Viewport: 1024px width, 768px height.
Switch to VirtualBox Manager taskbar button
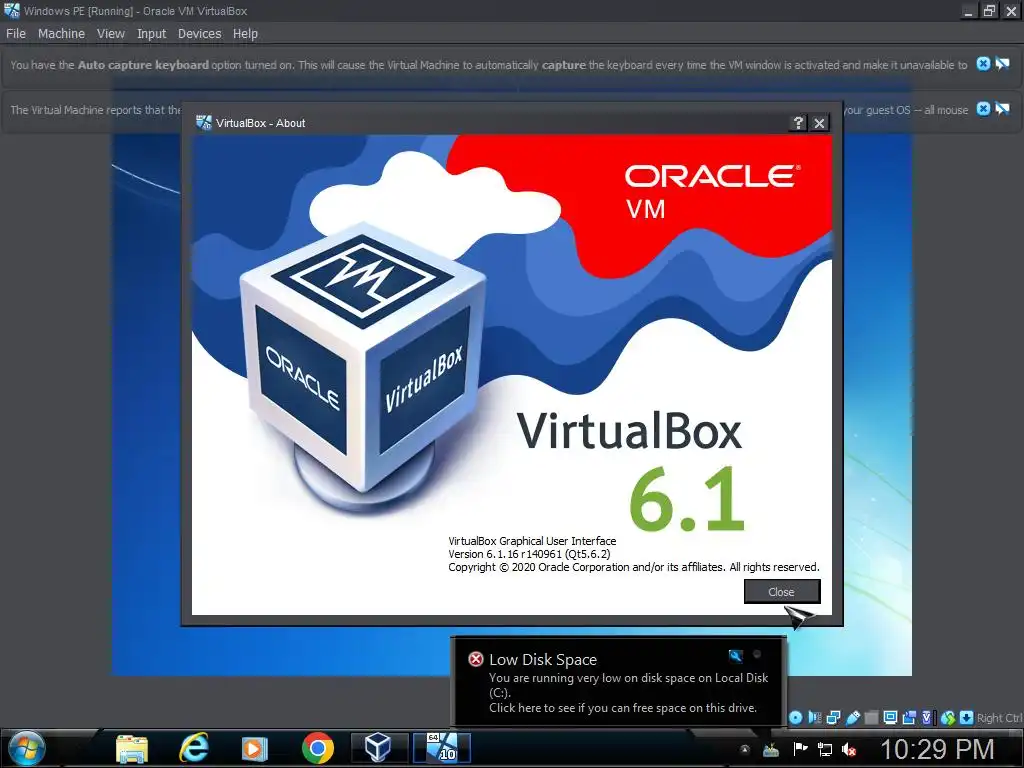coord(379,748)
